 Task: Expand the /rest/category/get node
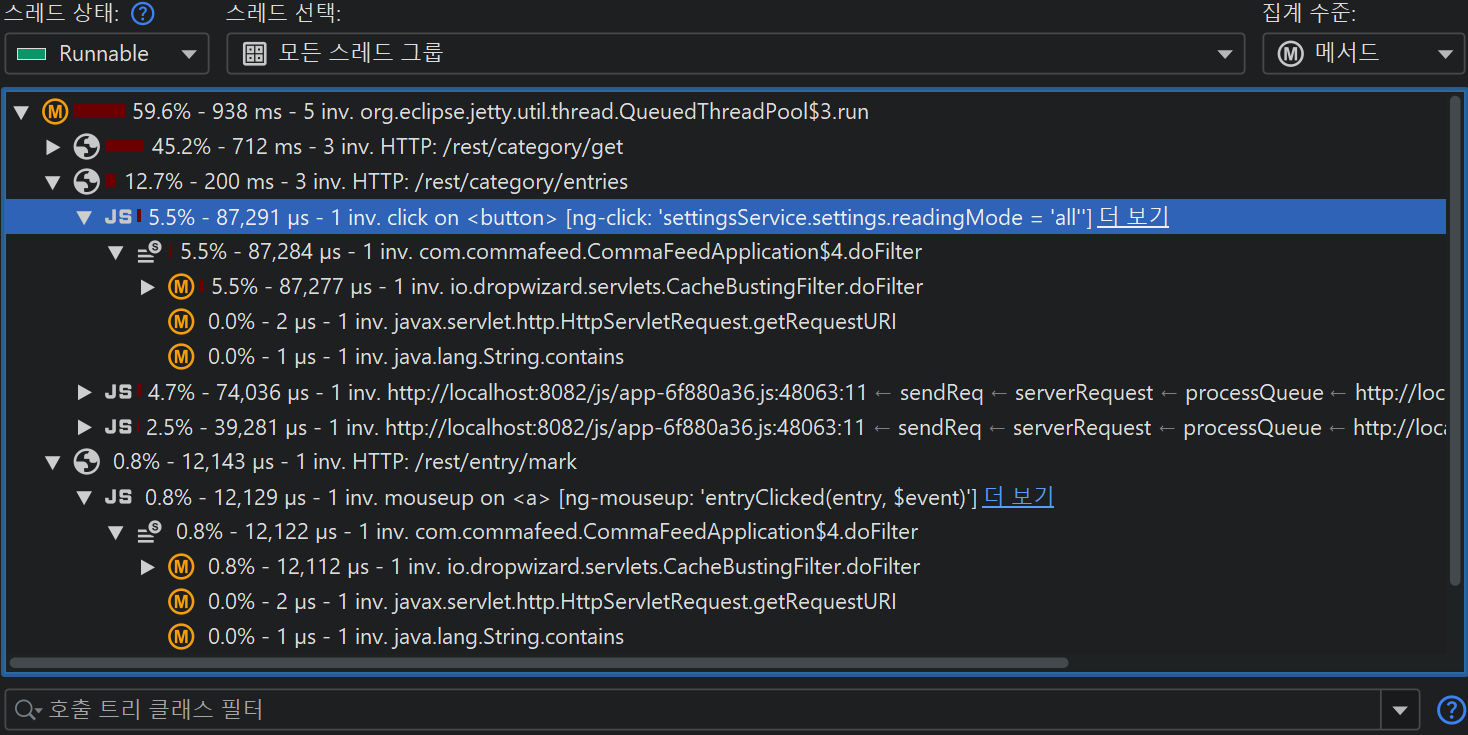pyautogui.click(x=54, y=147)
